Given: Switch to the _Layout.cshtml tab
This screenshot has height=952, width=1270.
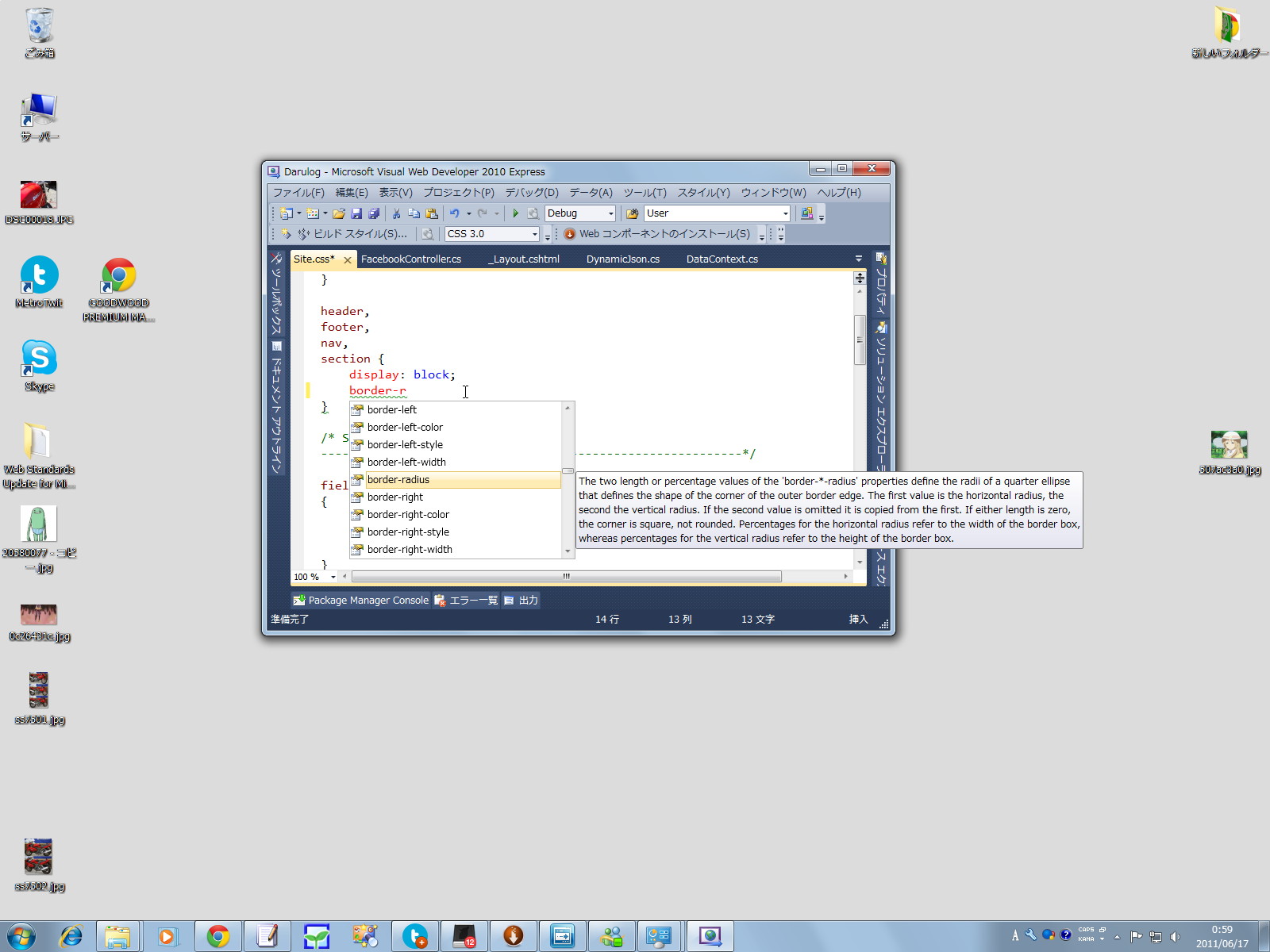Looking at the screenshot, I should click(524, 259).
